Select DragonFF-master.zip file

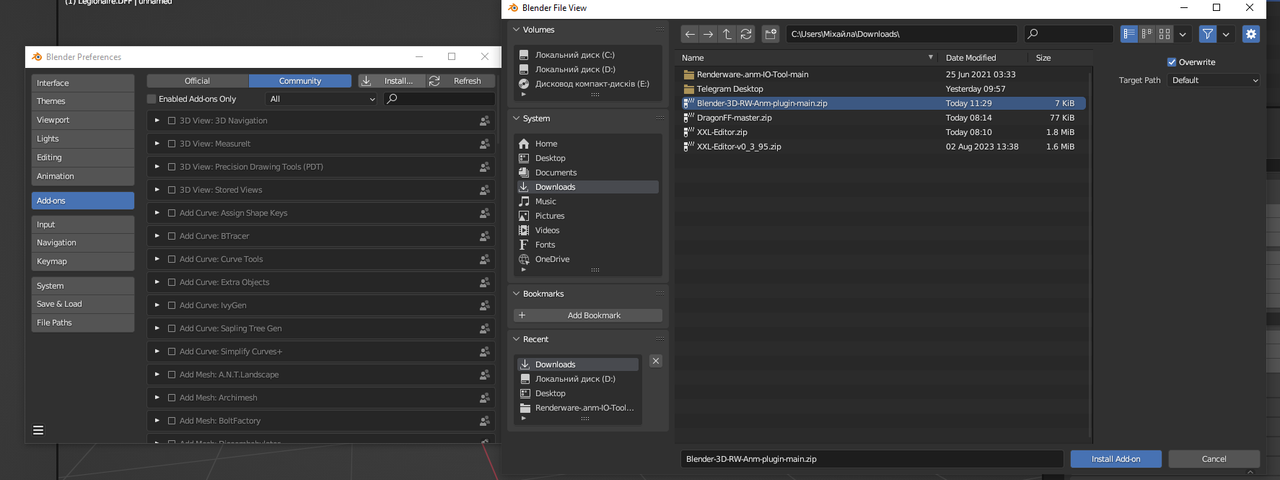(x=883, y=117)
